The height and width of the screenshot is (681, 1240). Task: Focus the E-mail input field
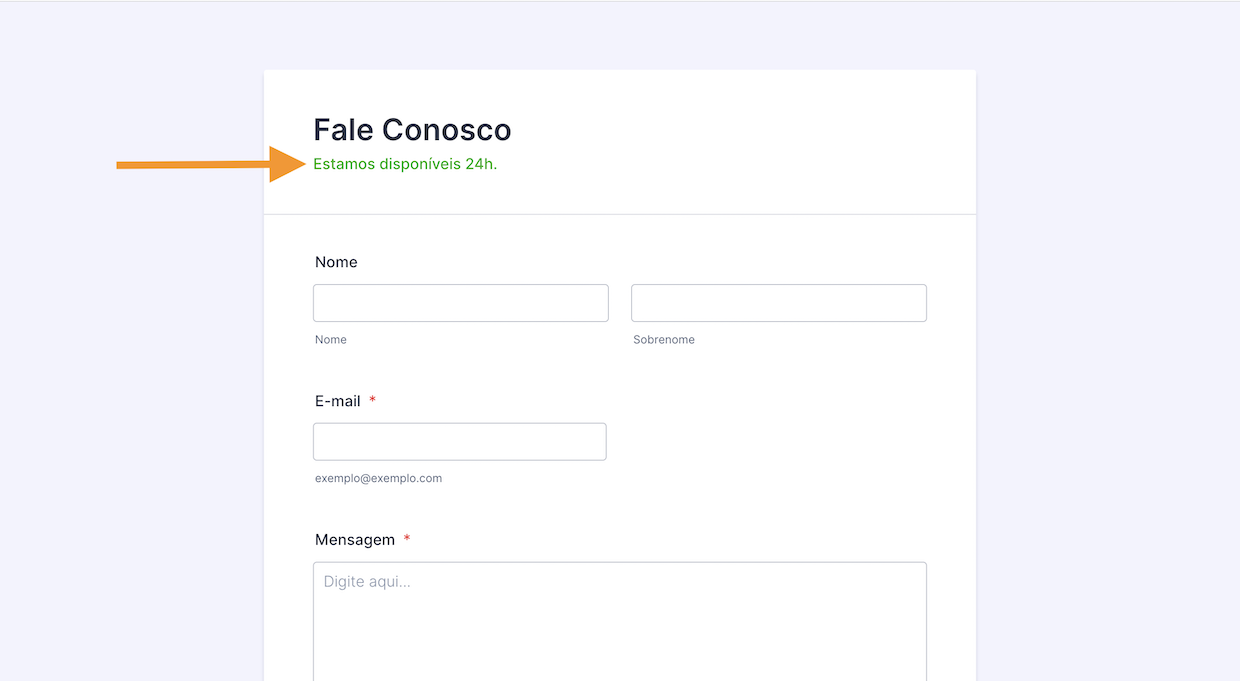tap(459, 441)
